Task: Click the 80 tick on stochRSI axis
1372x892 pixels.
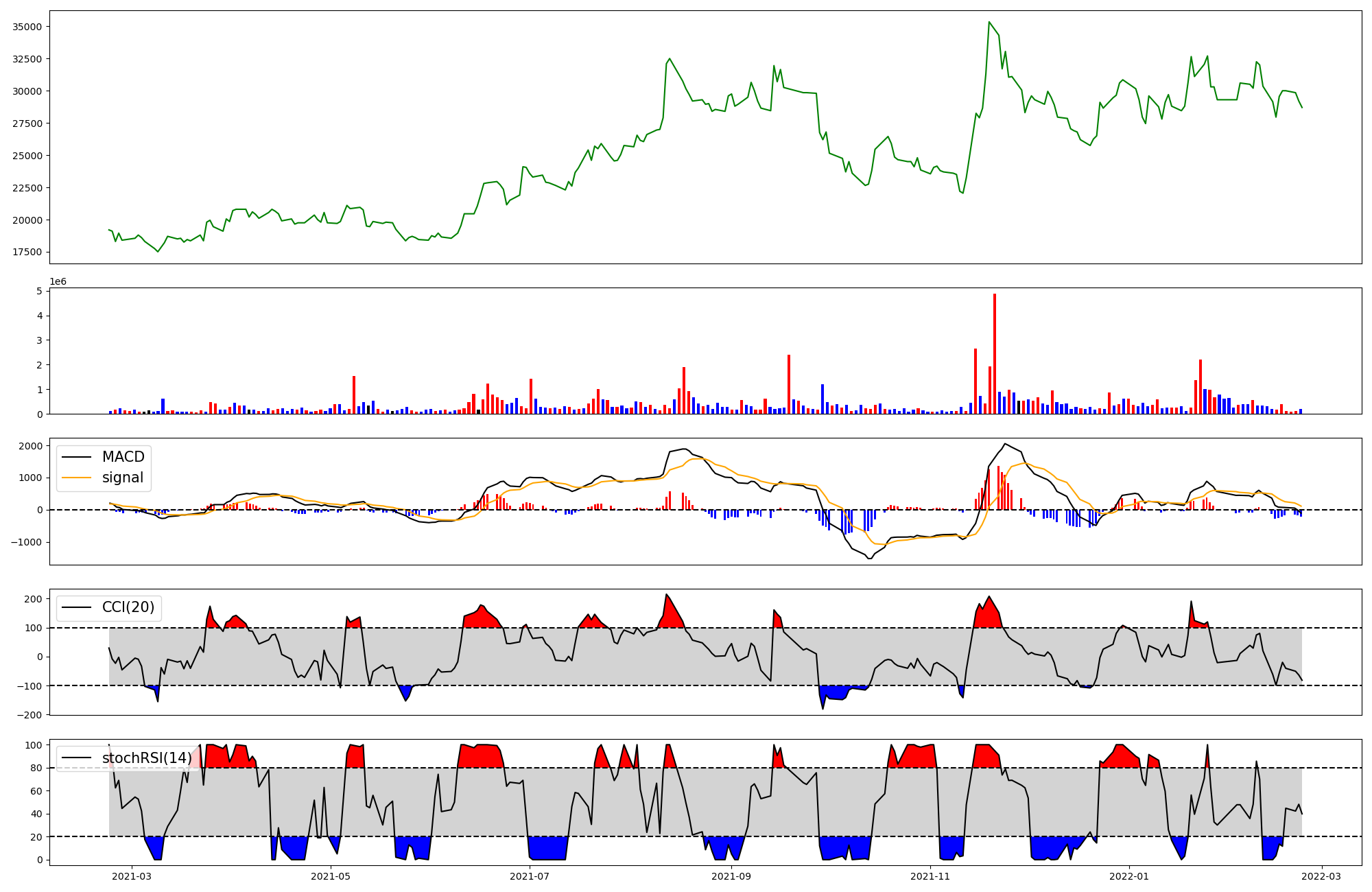Action: pos(37,768)
